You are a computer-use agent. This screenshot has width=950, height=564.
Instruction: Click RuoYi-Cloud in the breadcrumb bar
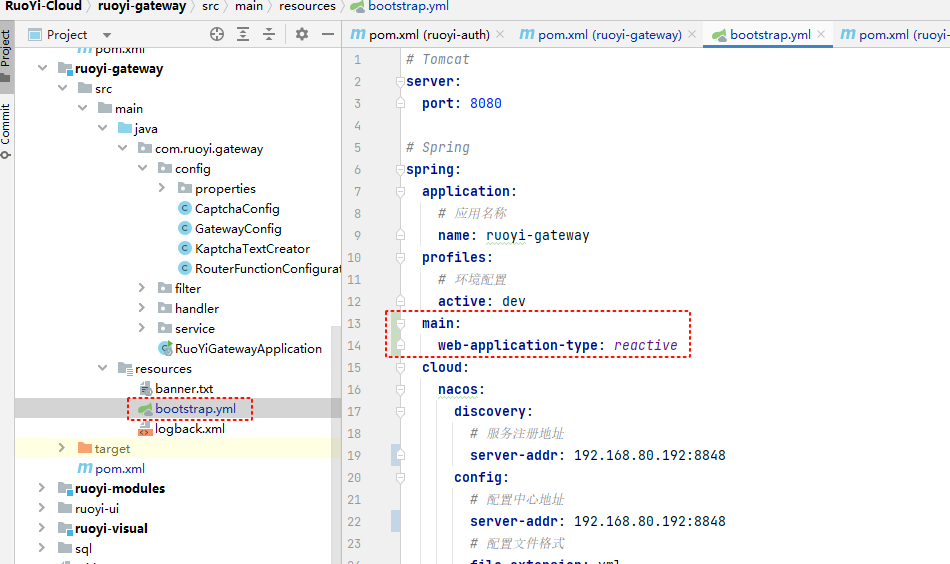click(x=44, y=6)
